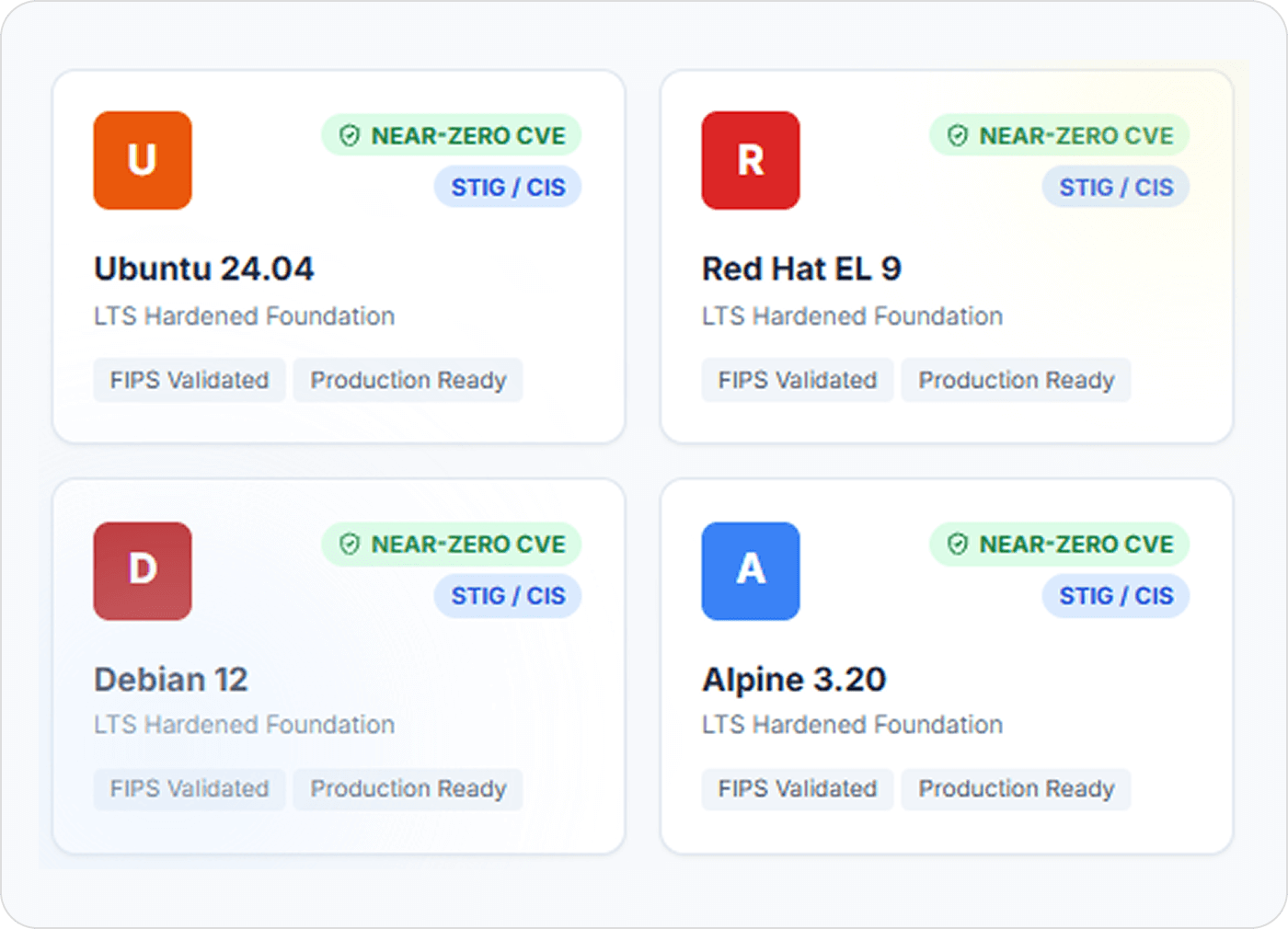The image size is (1288, 929).
Task: Click NEAR-ZERO CVE text on Debian card
Action: click(x=468, y=545)
